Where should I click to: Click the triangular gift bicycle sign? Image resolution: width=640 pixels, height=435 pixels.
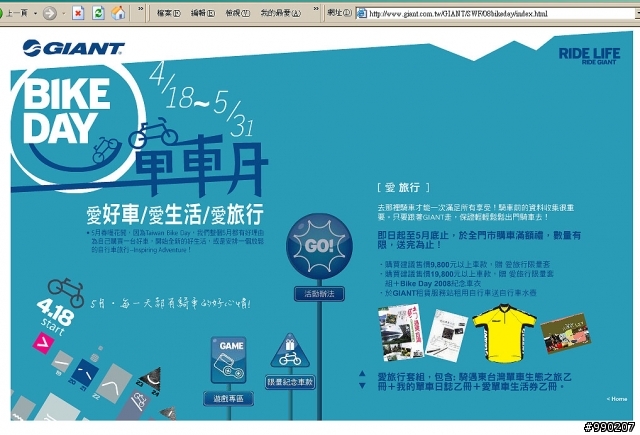pos(290,351)
